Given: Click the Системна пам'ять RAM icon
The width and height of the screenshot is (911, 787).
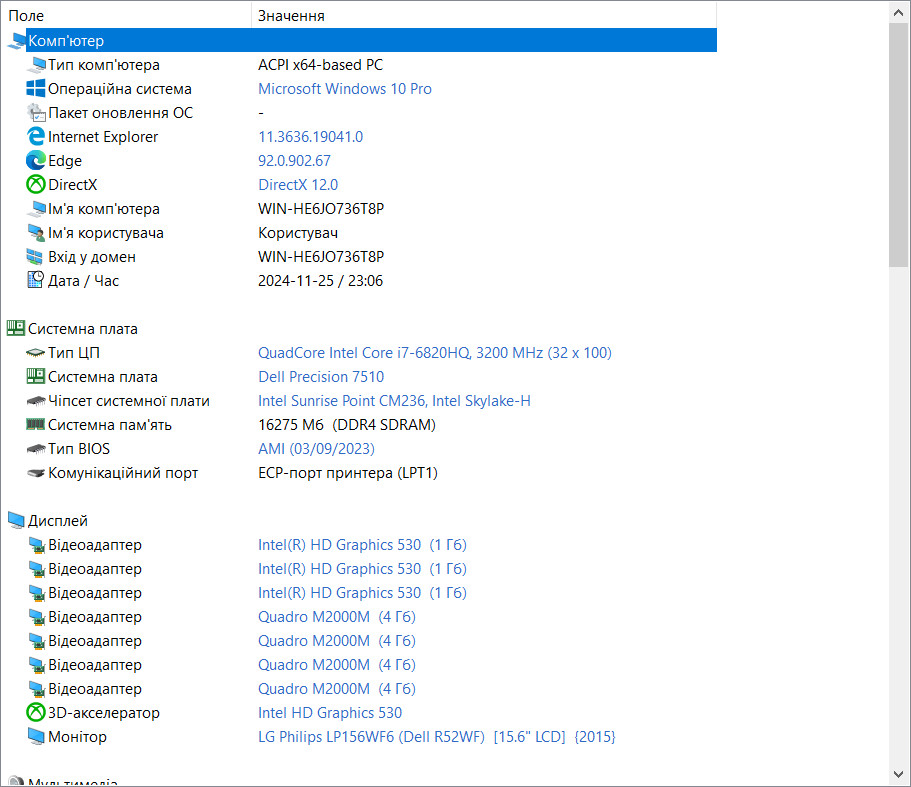Looking at the screenshot, I should point(35,425).
